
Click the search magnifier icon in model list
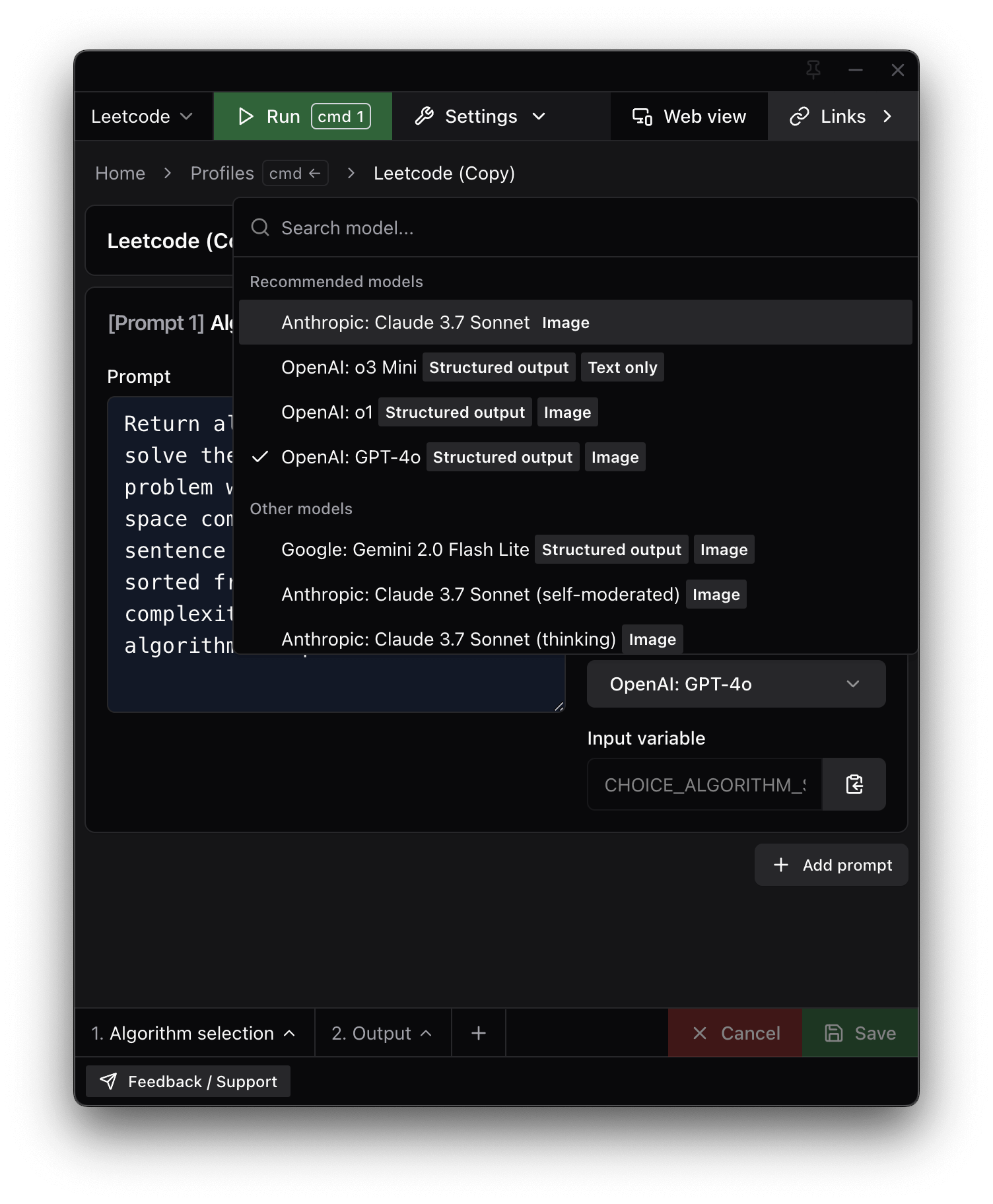coord(260,228)
